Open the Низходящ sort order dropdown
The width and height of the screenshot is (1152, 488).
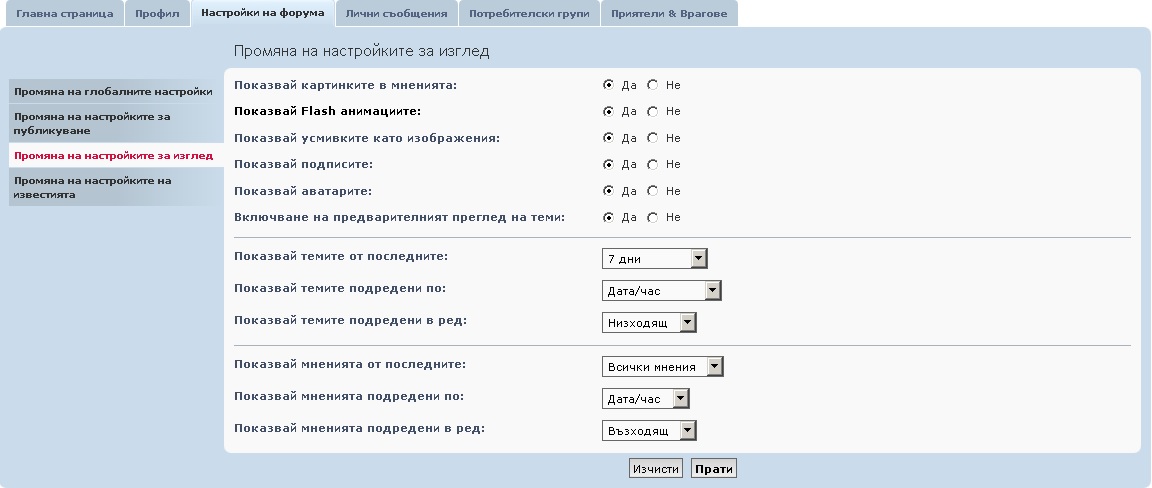(x=649, y=322)
